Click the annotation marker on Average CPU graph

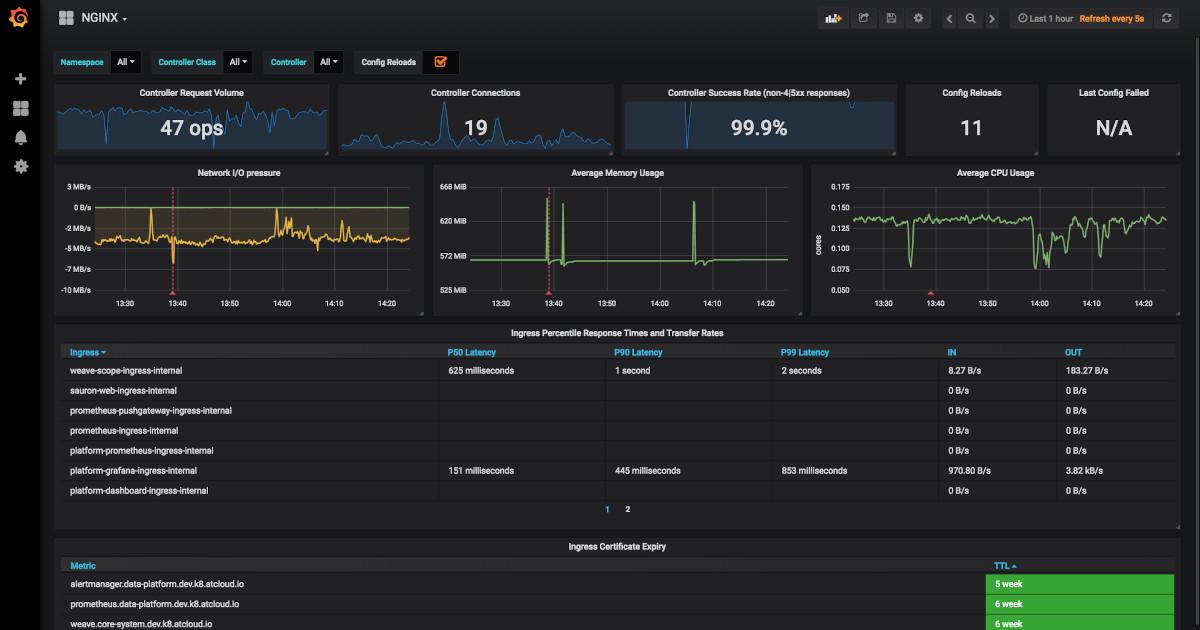[931, 293]
